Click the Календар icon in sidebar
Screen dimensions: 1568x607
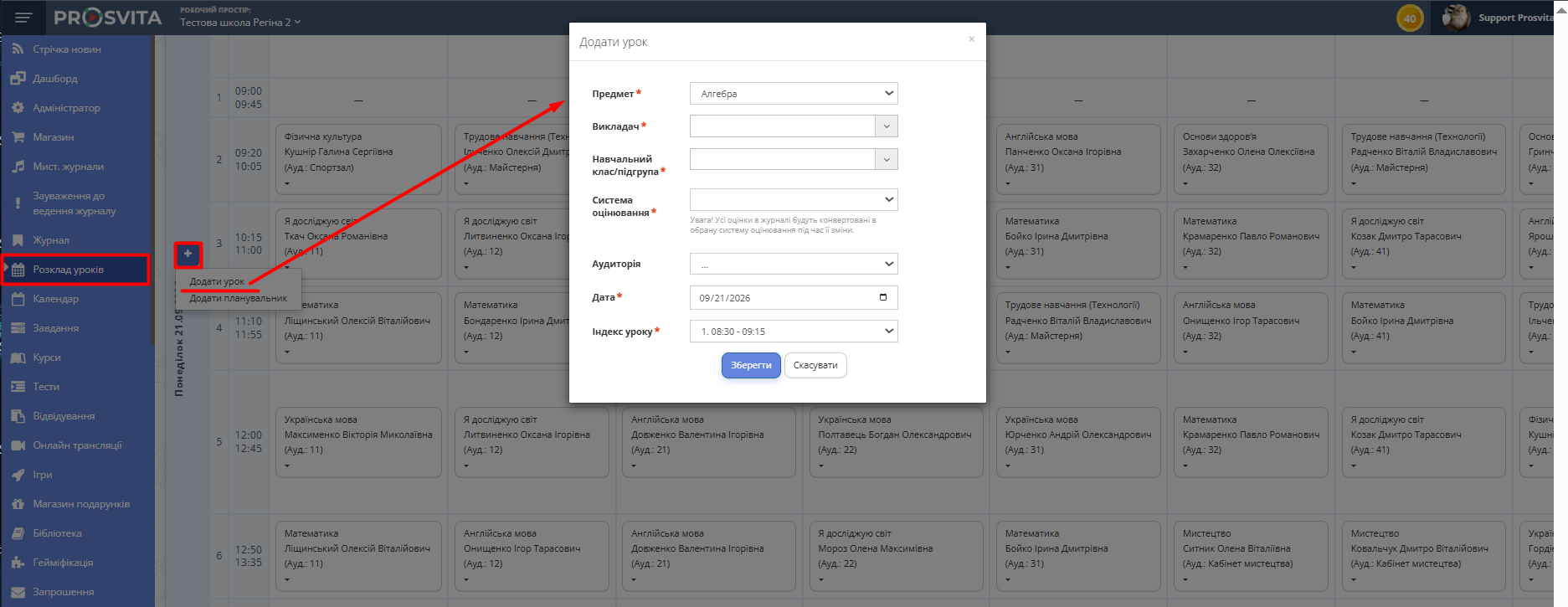pyautogui.click(x=18, y=299)
